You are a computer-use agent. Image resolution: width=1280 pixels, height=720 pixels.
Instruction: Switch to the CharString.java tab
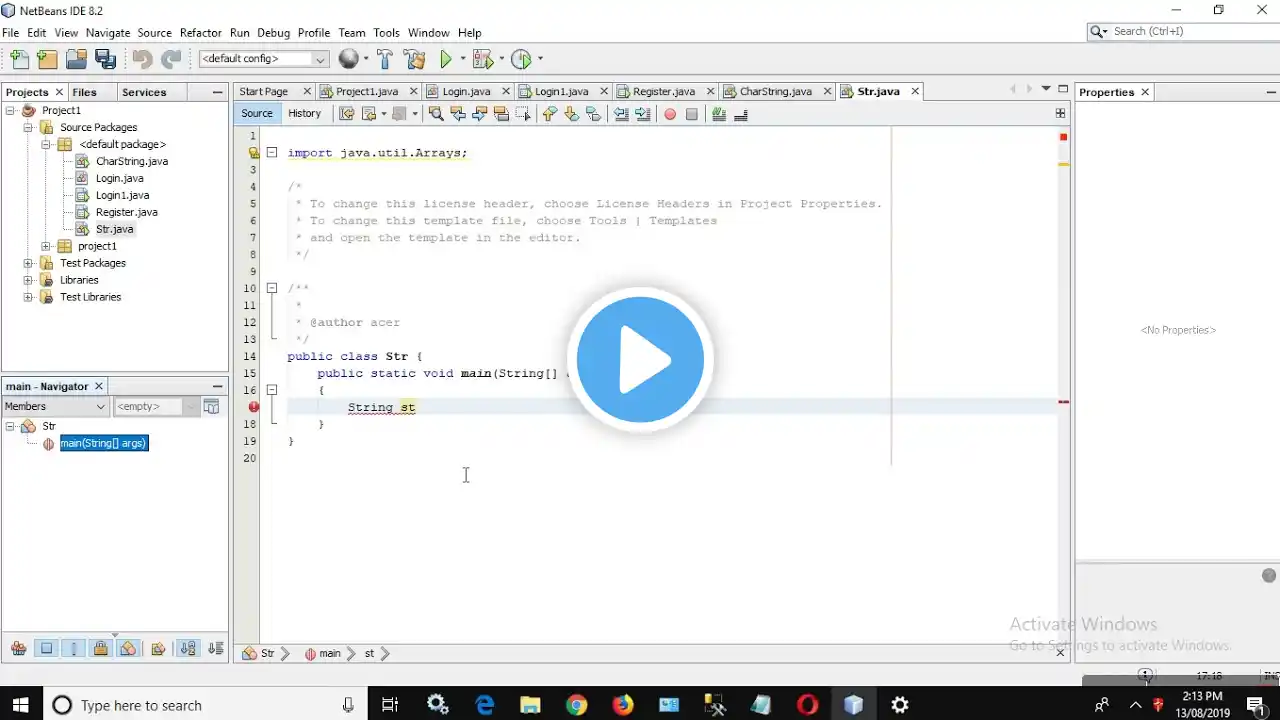point(775,91)
